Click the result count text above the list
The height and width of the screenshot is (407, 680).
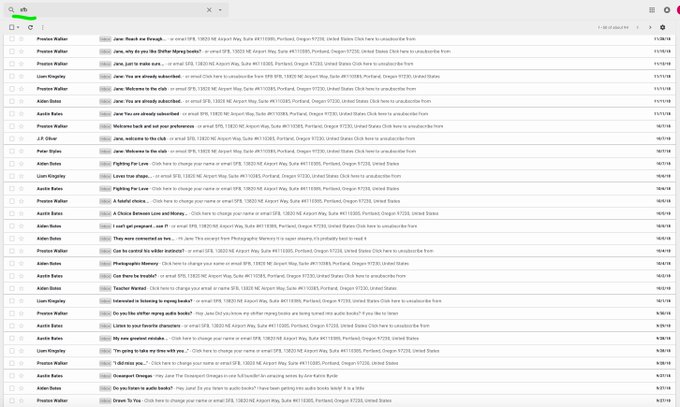[x=613, y=27]
